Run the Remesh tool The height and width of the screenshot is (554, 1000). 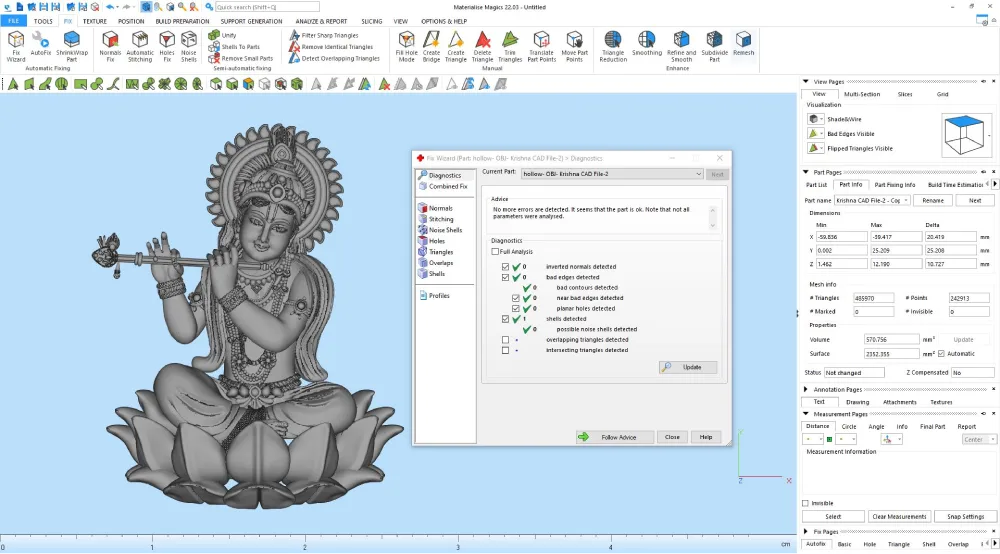(x=743, y=43)
